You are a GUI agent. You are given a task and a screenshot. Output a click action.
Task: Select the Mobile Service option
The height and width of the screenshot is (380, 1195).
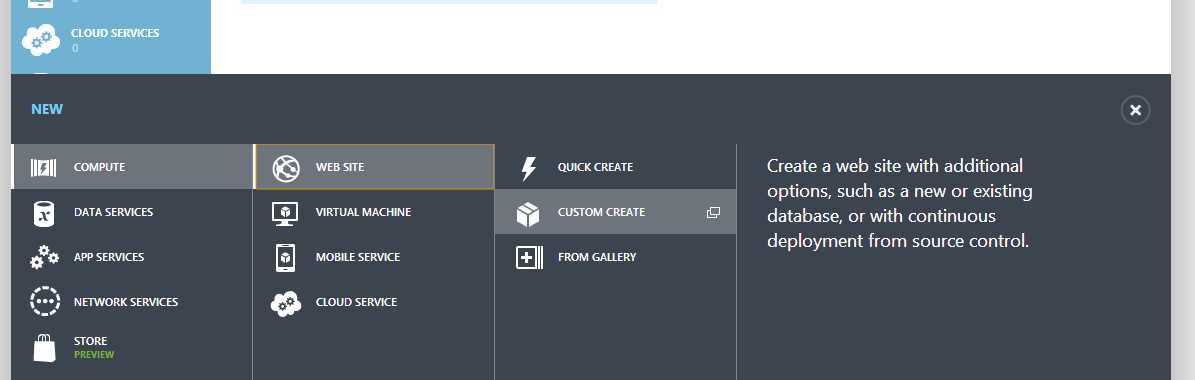click(374, 257)
